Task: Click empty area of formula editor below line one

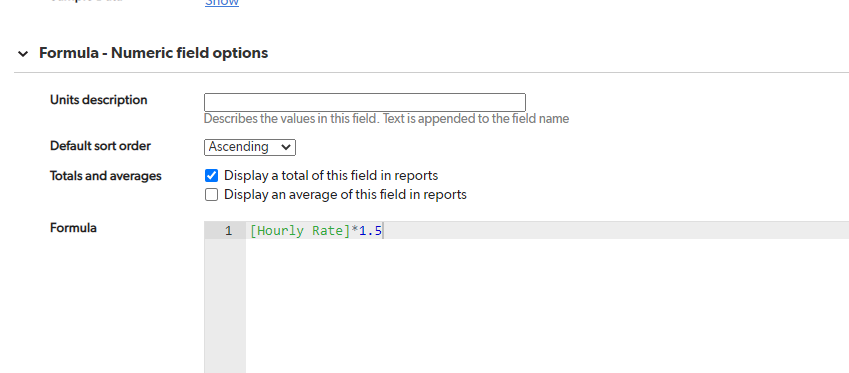Action: click(x=547, y=306)
